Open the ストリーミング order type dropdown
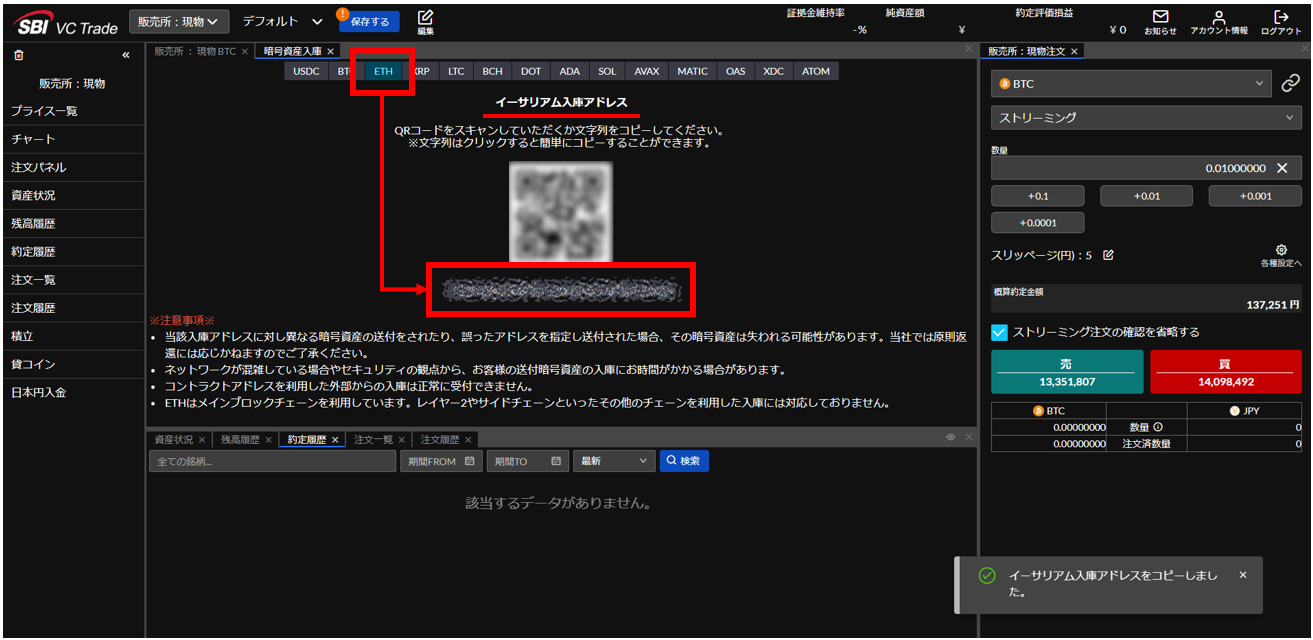The image size is (1313, 640). pos(1146,117)
